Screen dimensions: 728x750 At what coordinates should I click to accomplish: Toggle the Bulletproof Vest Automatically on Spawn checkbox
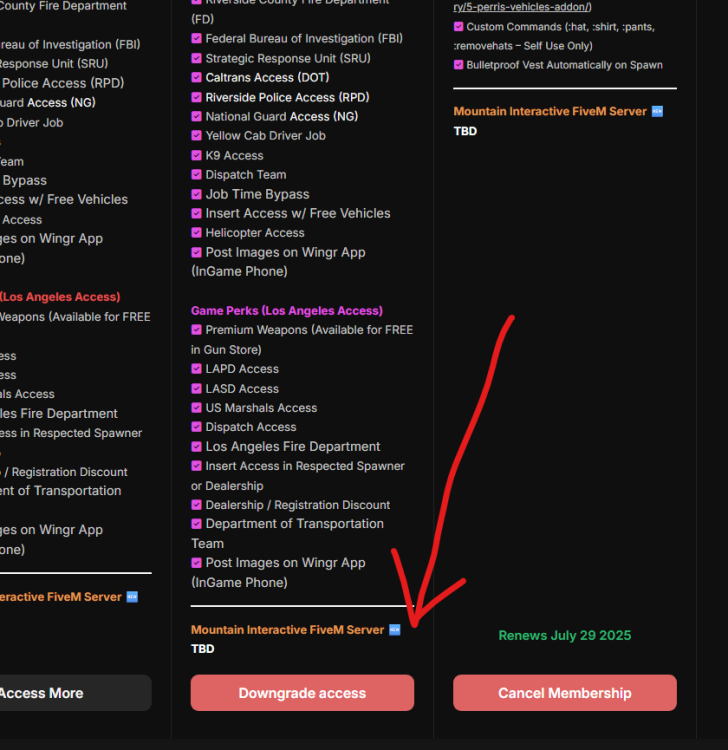click(458, 65)
